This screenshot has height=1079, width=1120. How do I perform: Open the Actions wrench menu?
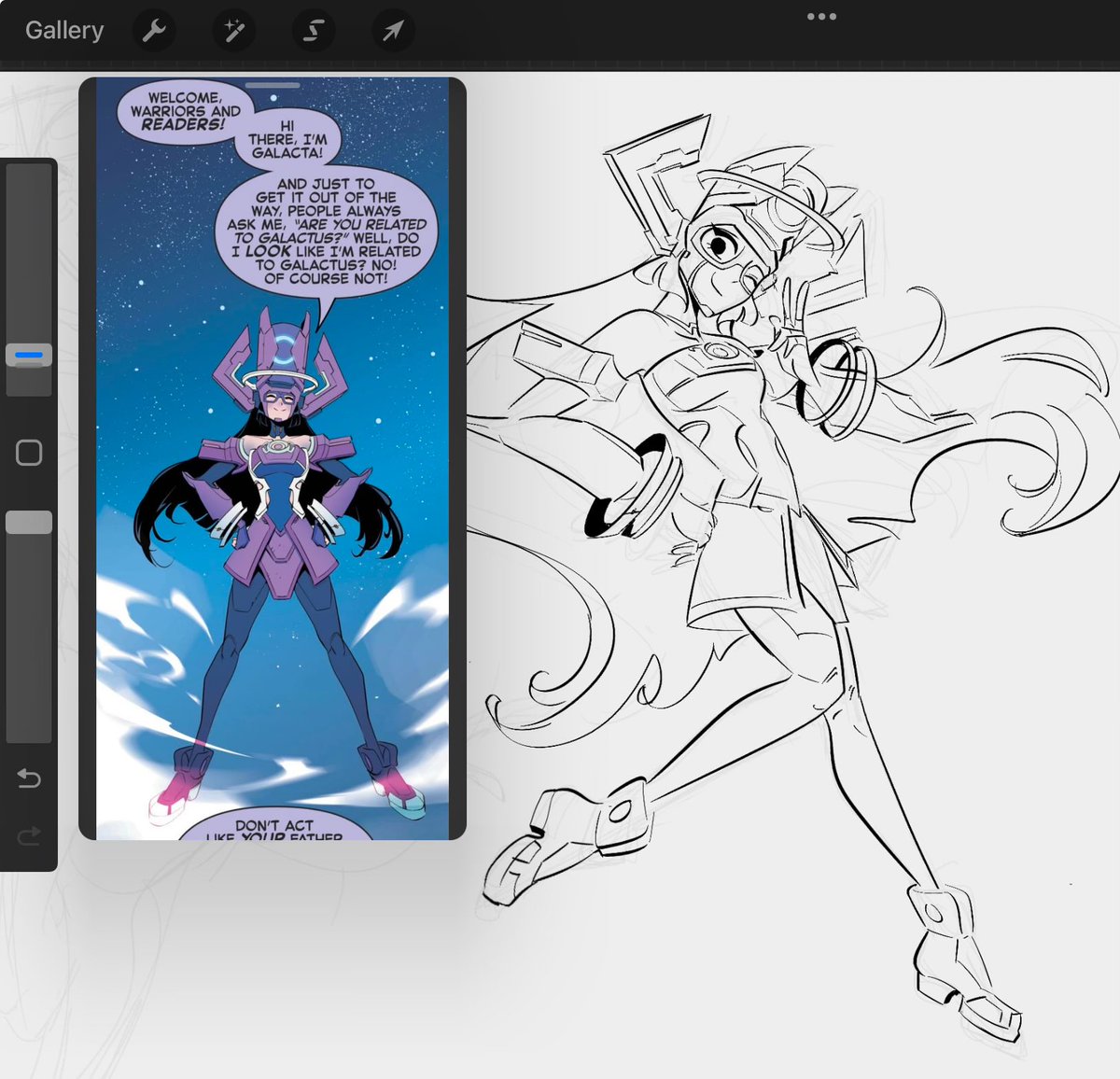(154, 31)
